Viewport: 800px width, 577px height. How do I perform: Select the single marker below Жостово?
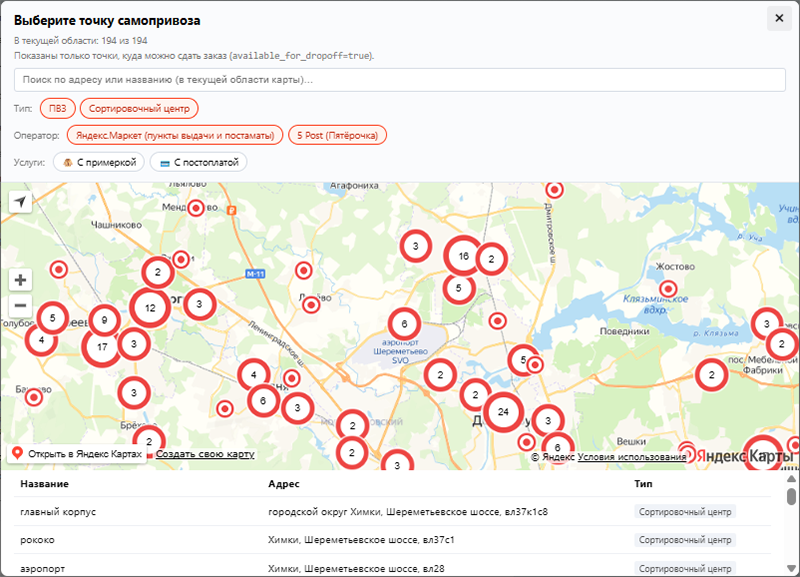click(668, 289)
